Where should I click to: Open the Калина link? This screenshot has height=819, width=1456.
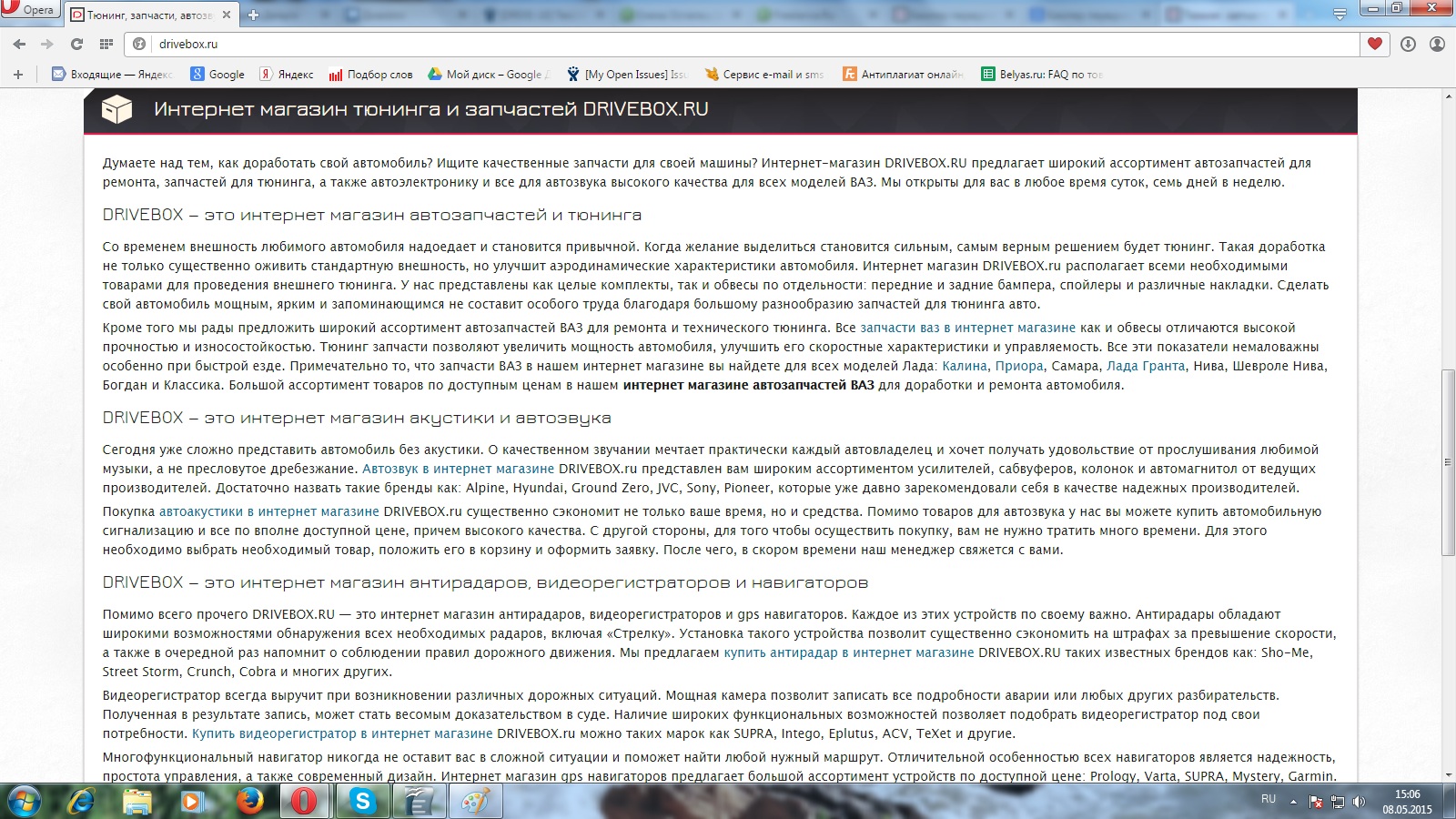[x=965, y=366]
